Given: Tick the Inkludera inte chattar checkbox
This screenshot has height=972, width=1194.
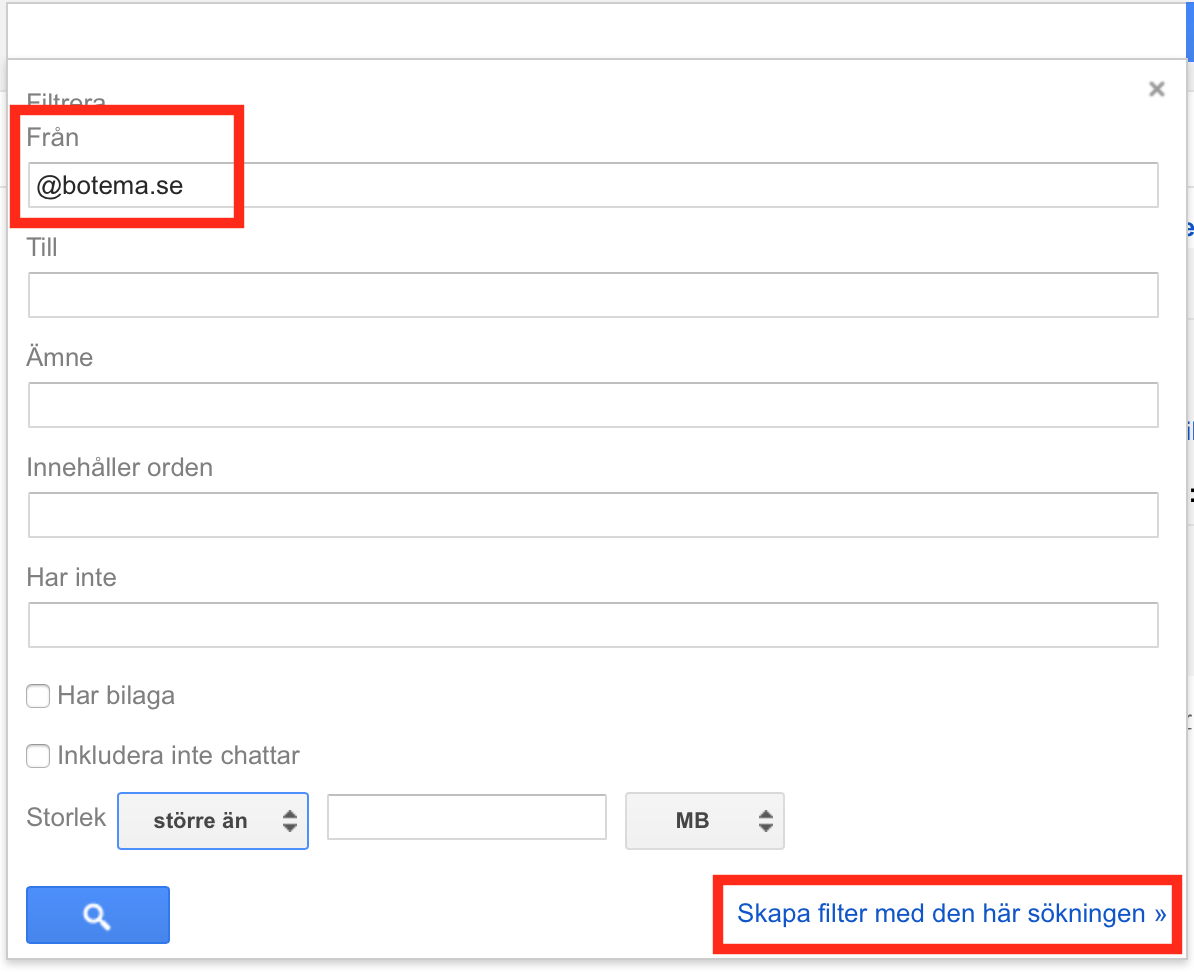Looking at the screenshot, I should (x=38, y=756).
